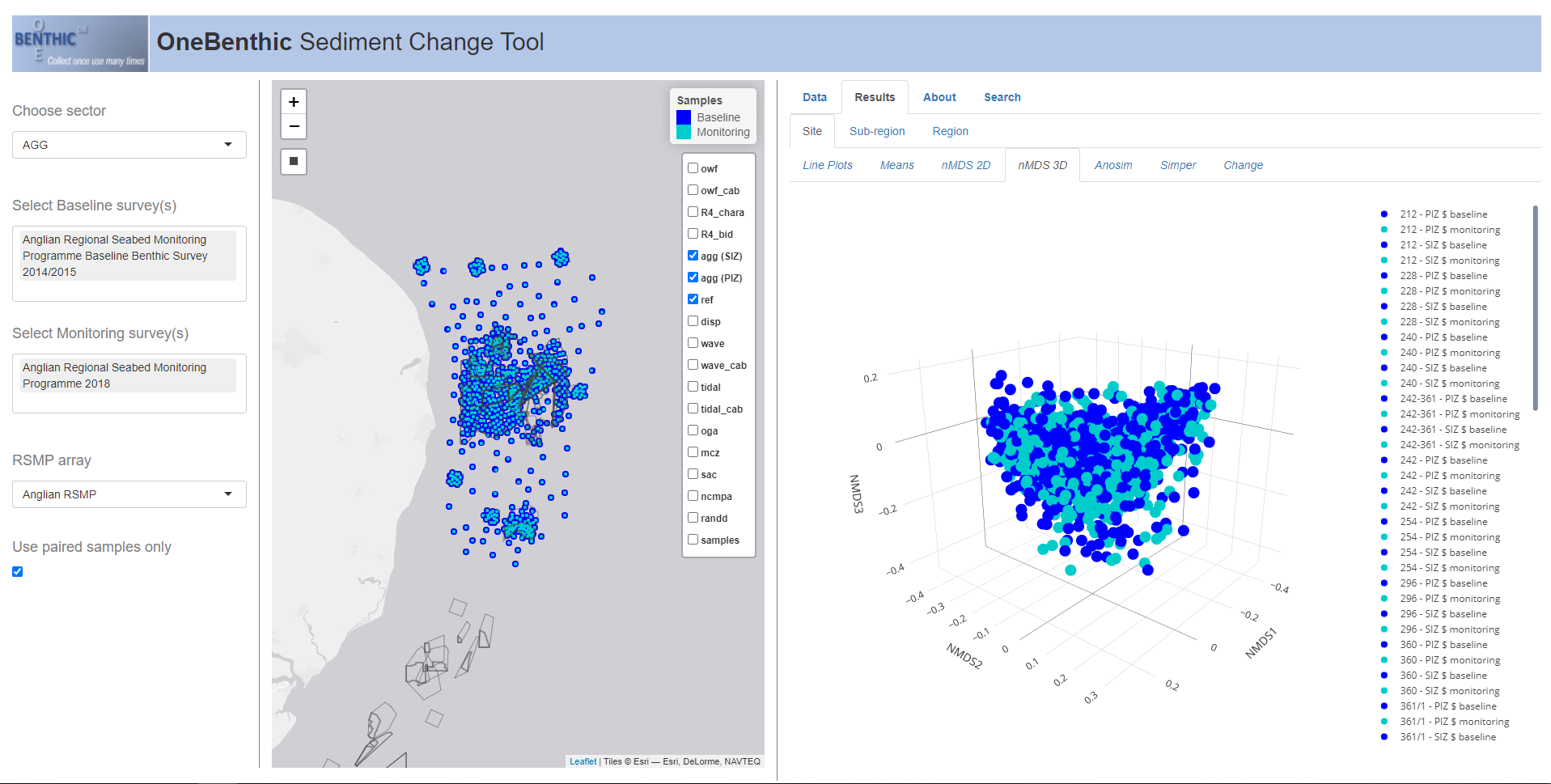Uncheck the agg (SIZ) layer
Screen dimensions: 1551x784
point(693,256)
